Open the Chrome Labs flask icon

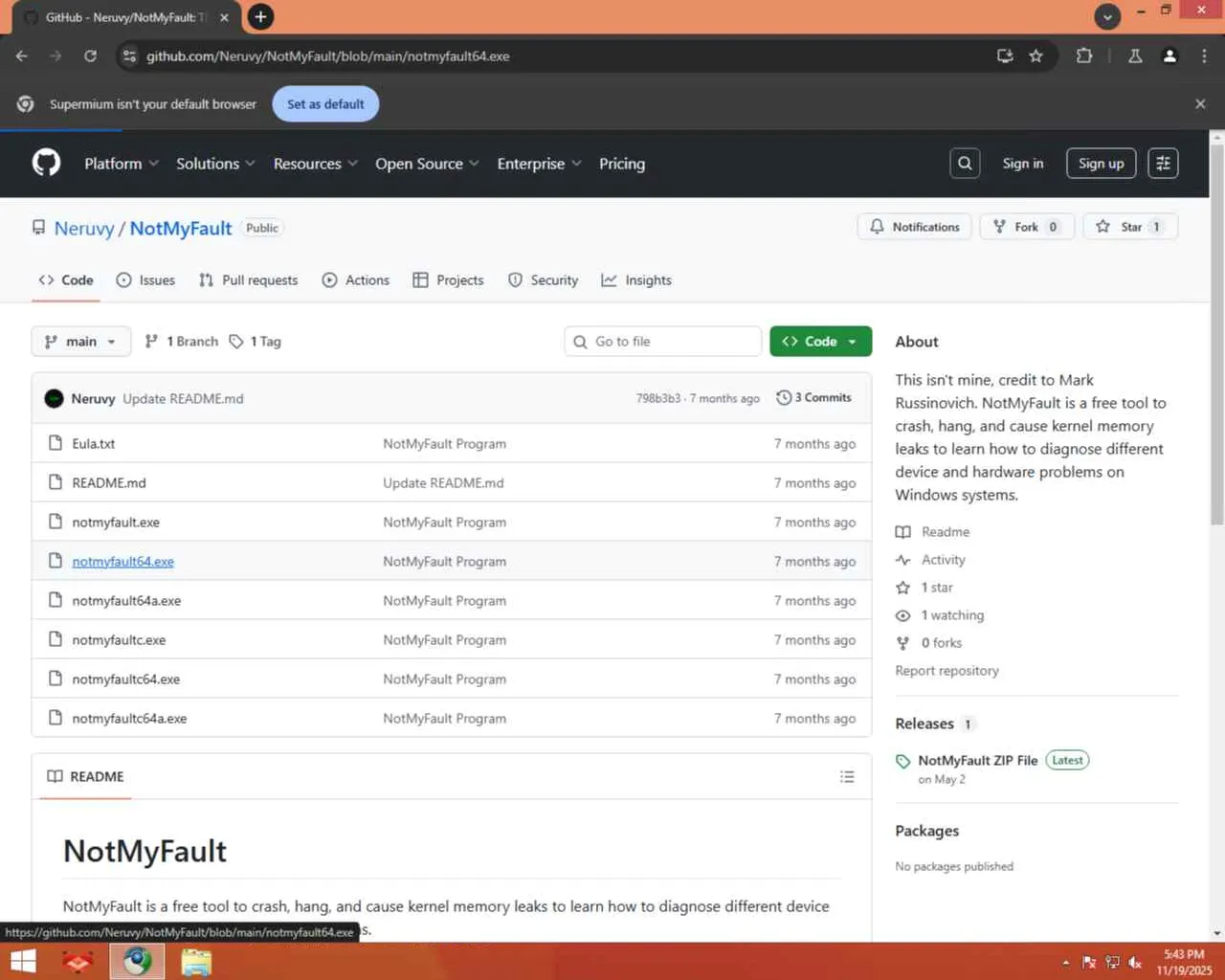coord(1135,56)
